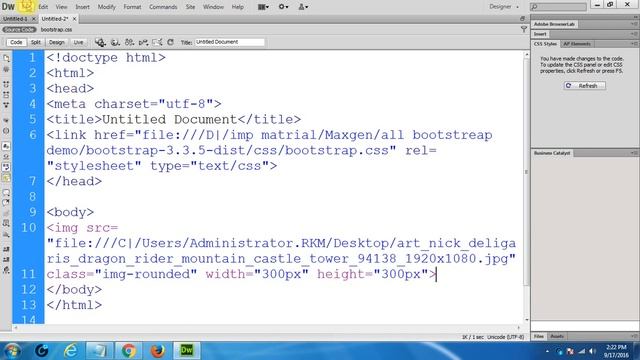Open the Files panel tab

539,336
